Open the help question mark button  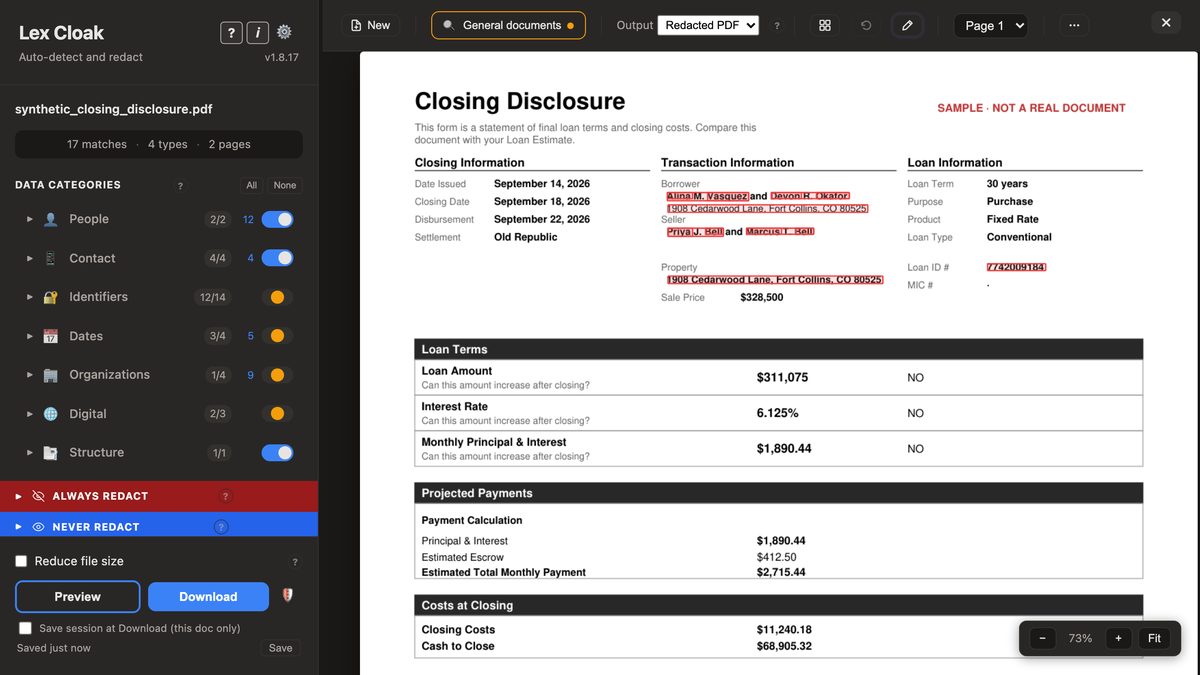(x=231, y=33)
